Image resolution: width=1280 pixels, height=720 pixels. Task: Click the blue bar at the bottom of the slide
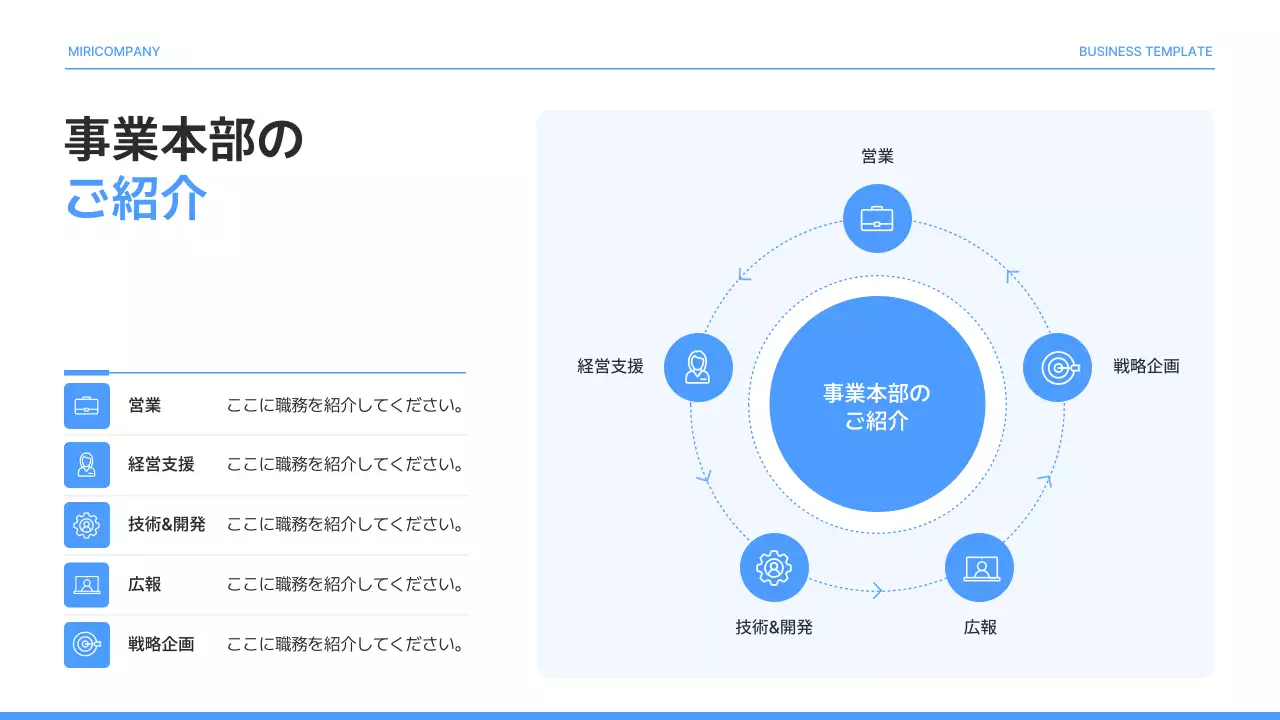[x=640, y=714]
